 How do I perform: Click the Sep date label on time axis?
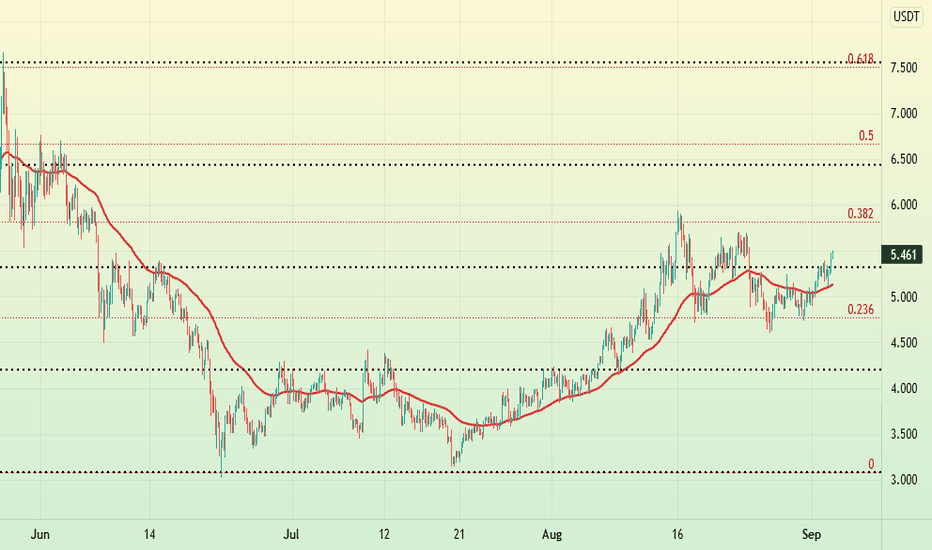811,535
